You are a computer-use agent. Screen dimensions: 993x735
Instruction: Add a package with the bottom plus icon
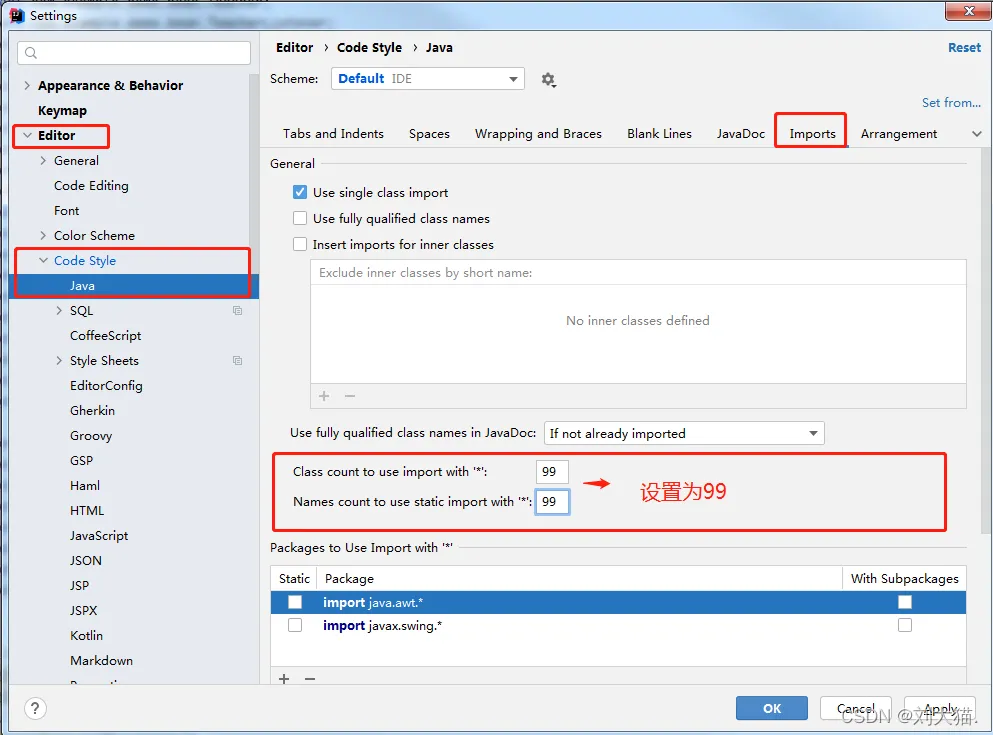tap(284, 679)
